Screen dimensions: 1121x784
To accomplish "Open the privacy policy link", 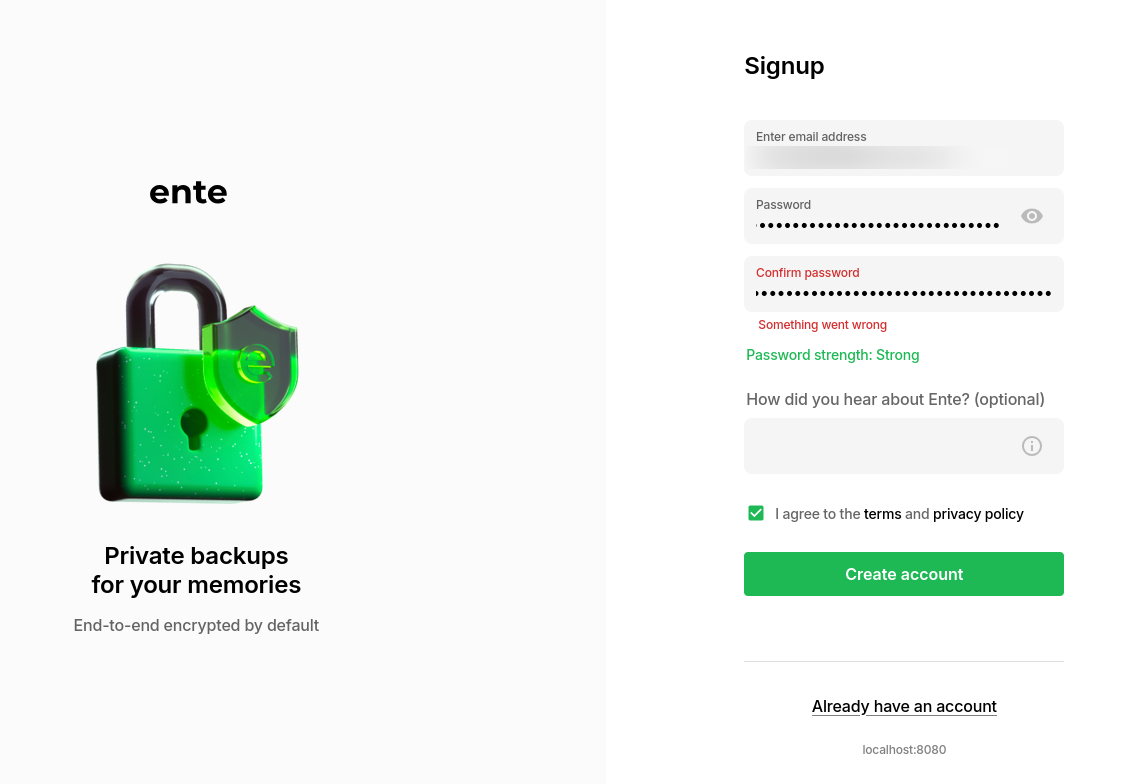I will pos(978,514).
